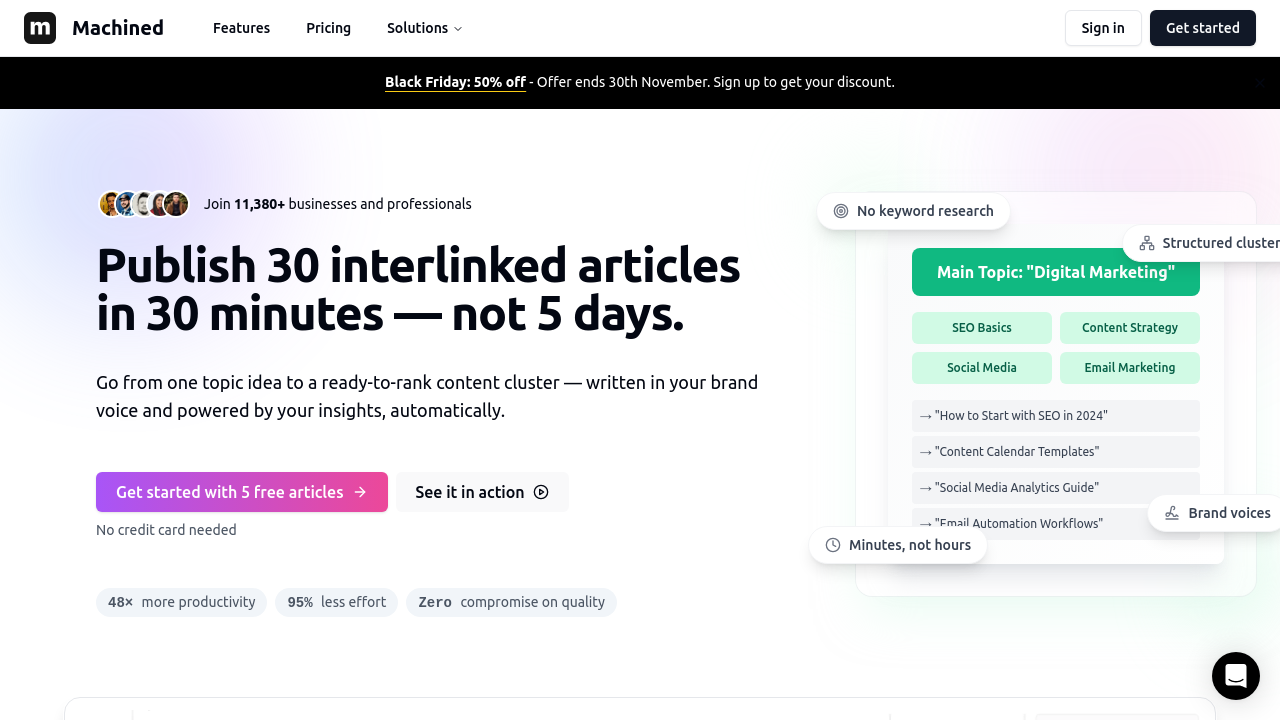Click the clock icon beside Minutes, not hours

tap(833, 545)
